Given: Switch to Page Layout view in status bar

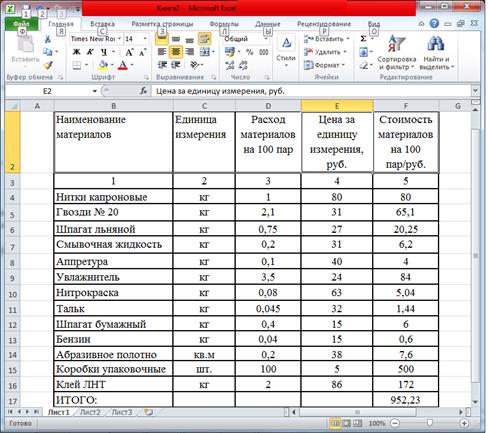Looking at the screenshot, I should [x=347, y=423].
